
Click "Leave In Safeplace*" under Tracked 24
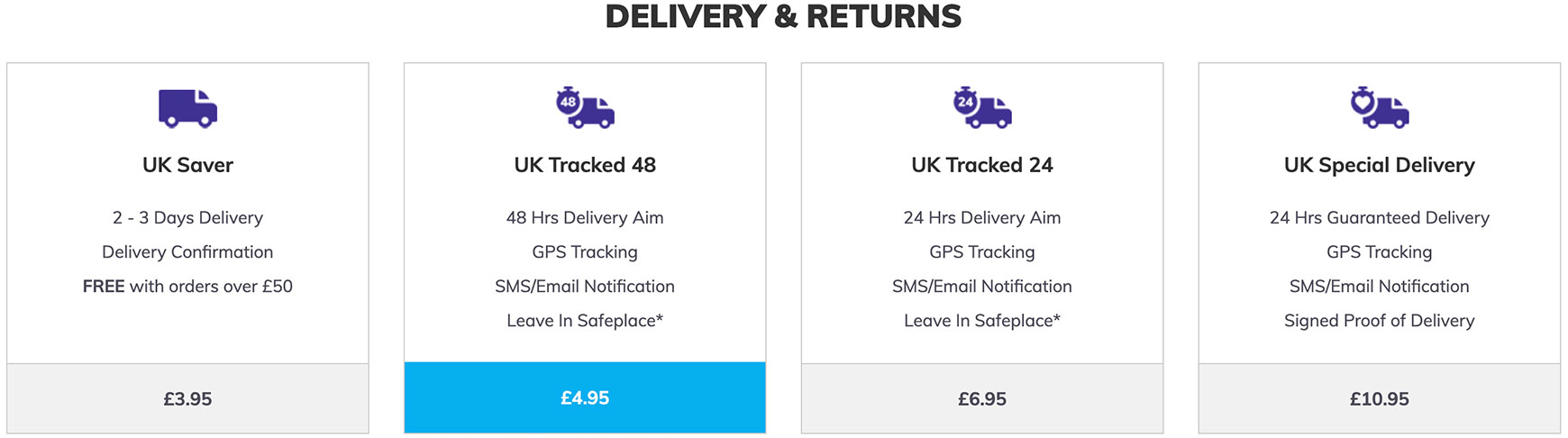pyautogui.click(x=982, y=320)
